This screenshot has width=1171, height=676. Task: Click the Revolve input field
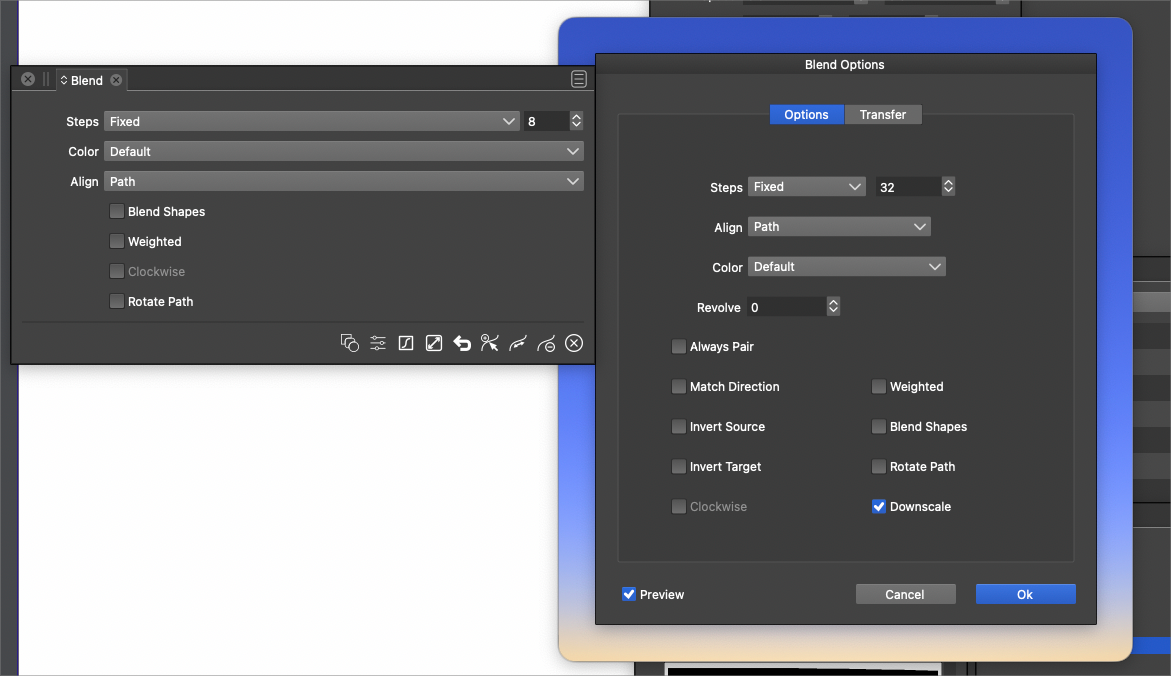786,307
